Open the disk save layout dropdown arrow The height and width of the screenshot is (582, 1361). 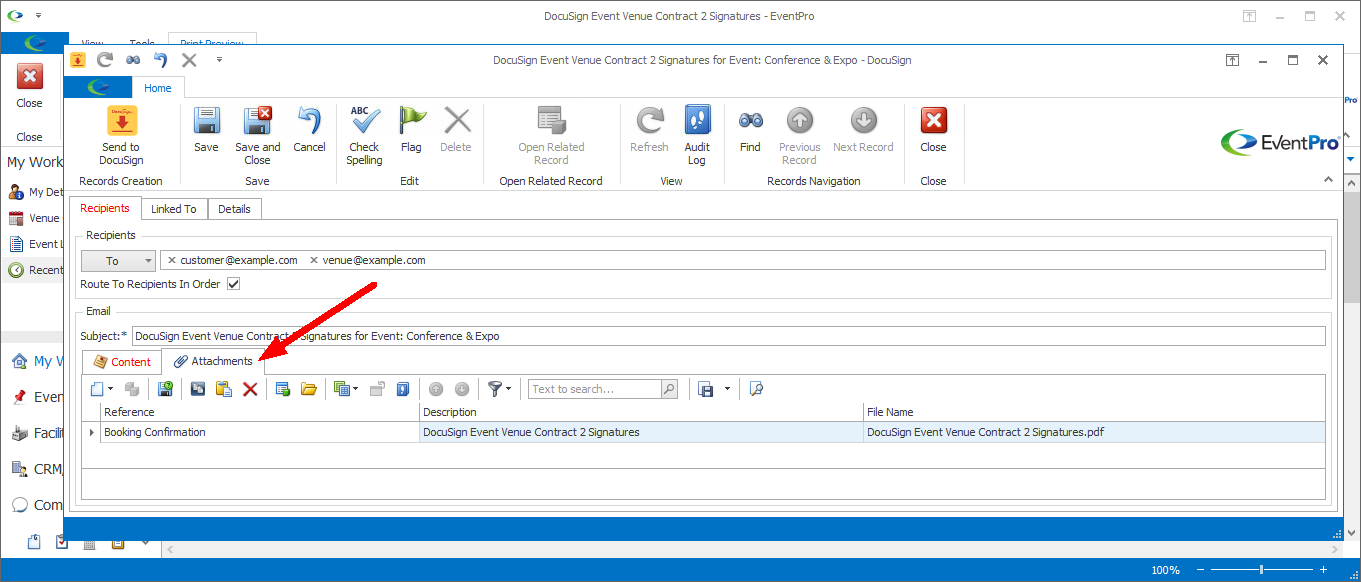click(x=727, y=389)
